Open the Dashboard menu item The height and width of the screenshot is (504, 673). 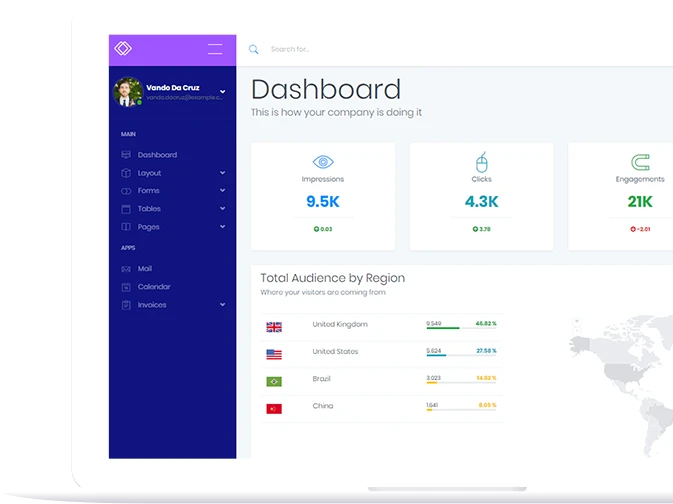pyautogui.click(x=157, y=155)
